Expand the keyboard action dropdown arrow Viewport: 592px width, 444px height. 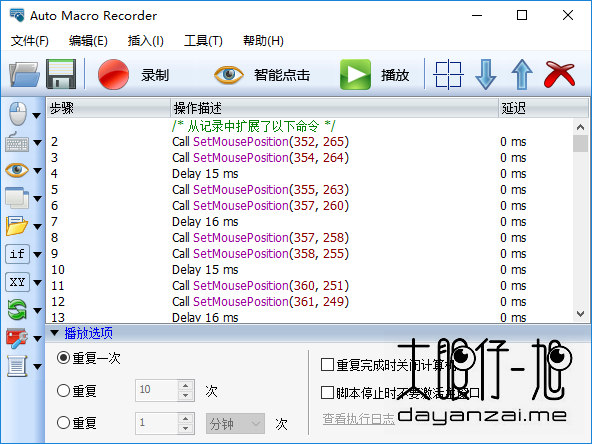pyautogui.click(x=37, y=143)
